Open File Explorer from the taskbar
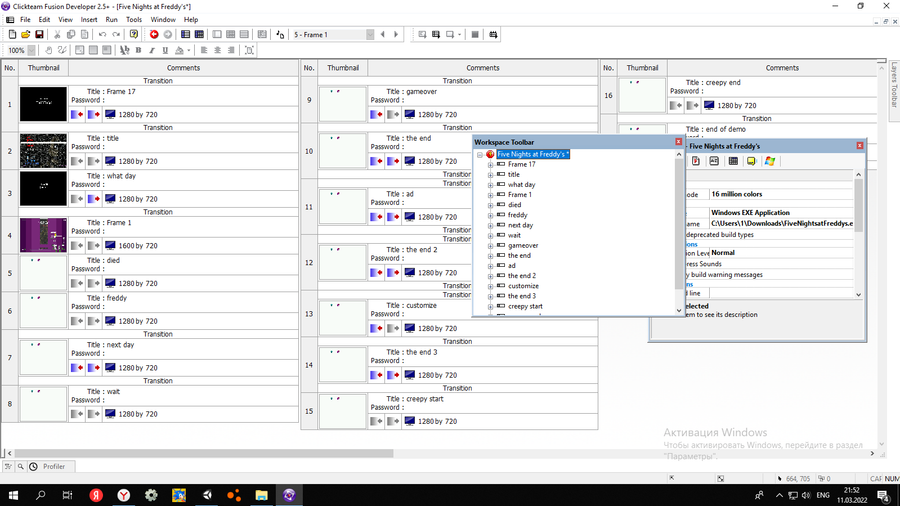Screen dimensions: 900x506 tap(262, 495)
